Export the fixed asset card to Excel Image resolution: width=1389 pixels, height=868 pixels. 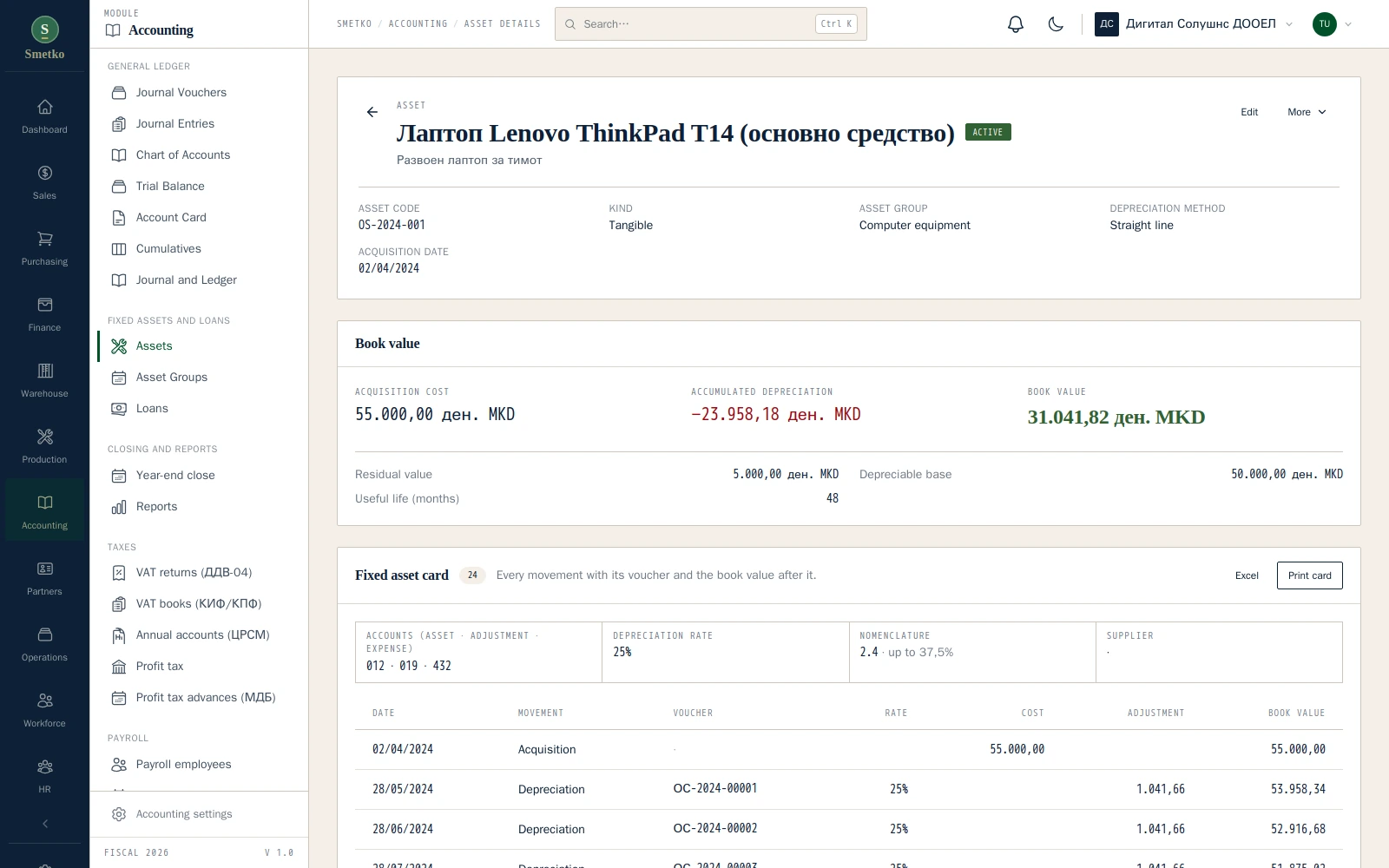click(x=1247, y=575)
